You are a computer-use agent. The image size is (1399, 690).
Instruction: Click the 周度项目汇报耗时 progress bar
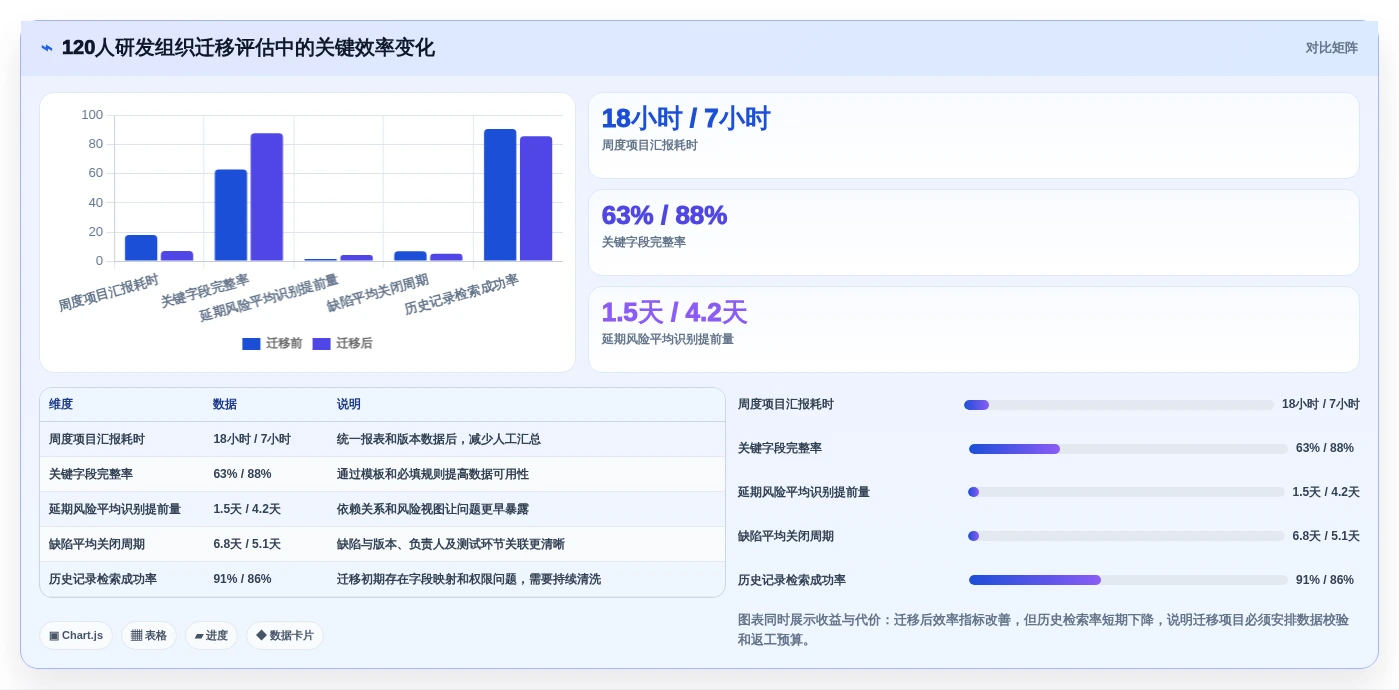pos(1119,405)
